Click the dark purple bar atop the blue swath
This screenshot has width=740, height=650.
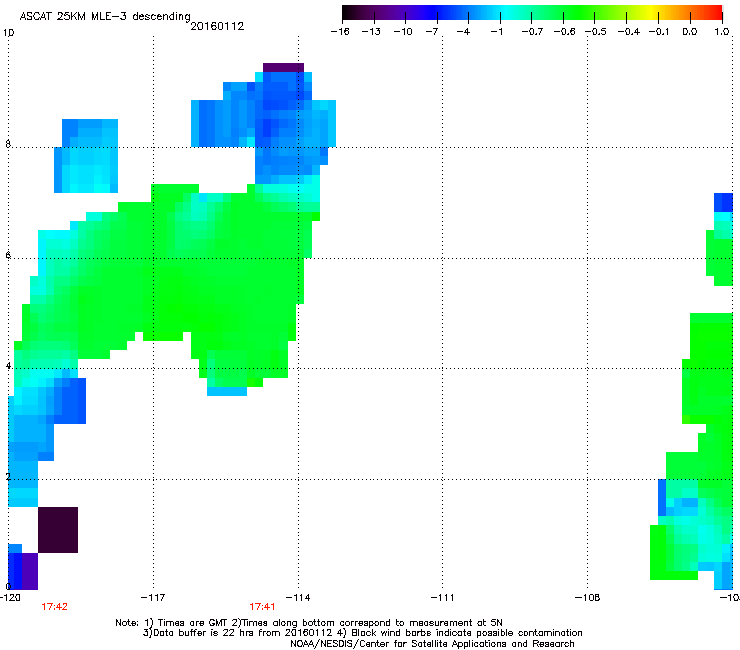point(283,68)
